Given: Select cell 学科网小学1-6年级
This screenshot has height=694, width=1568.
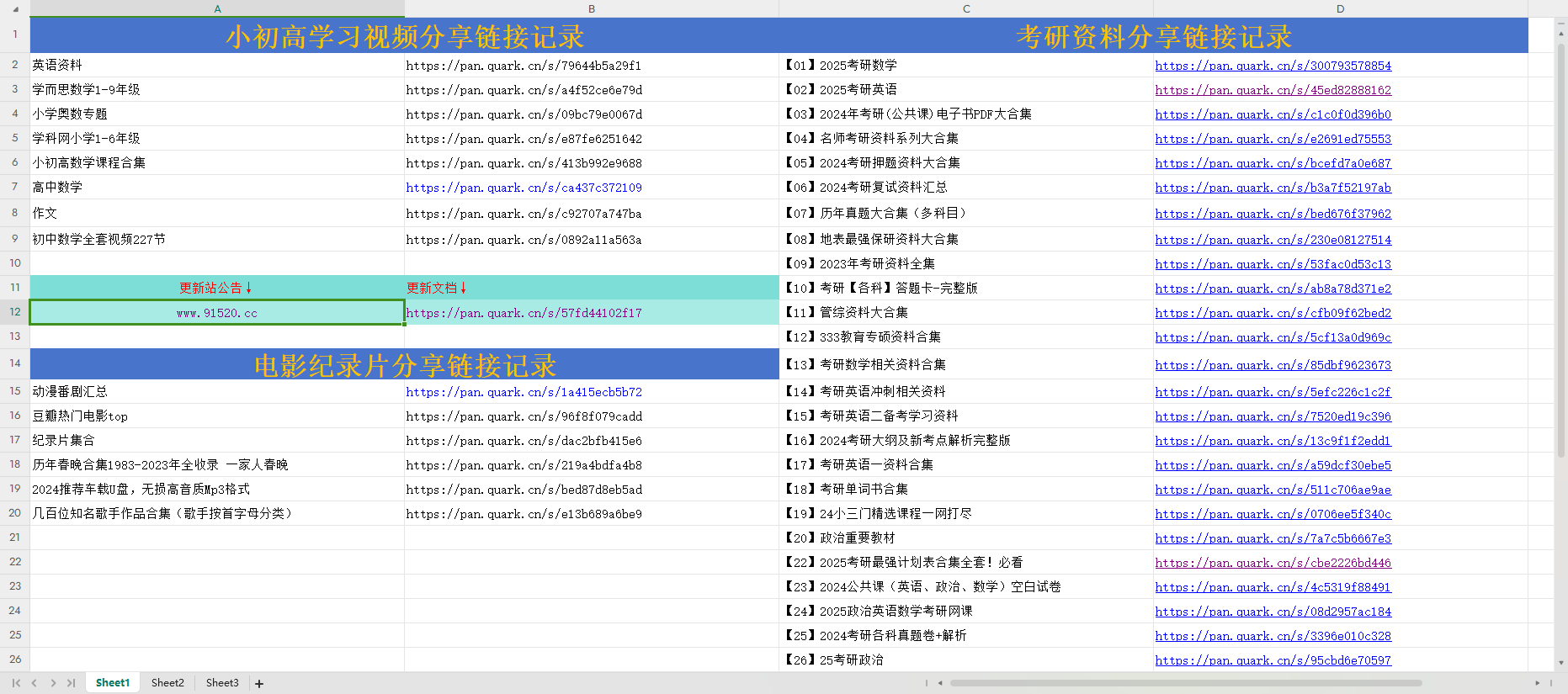Looking at the screenshot, I should click(217, 138).
